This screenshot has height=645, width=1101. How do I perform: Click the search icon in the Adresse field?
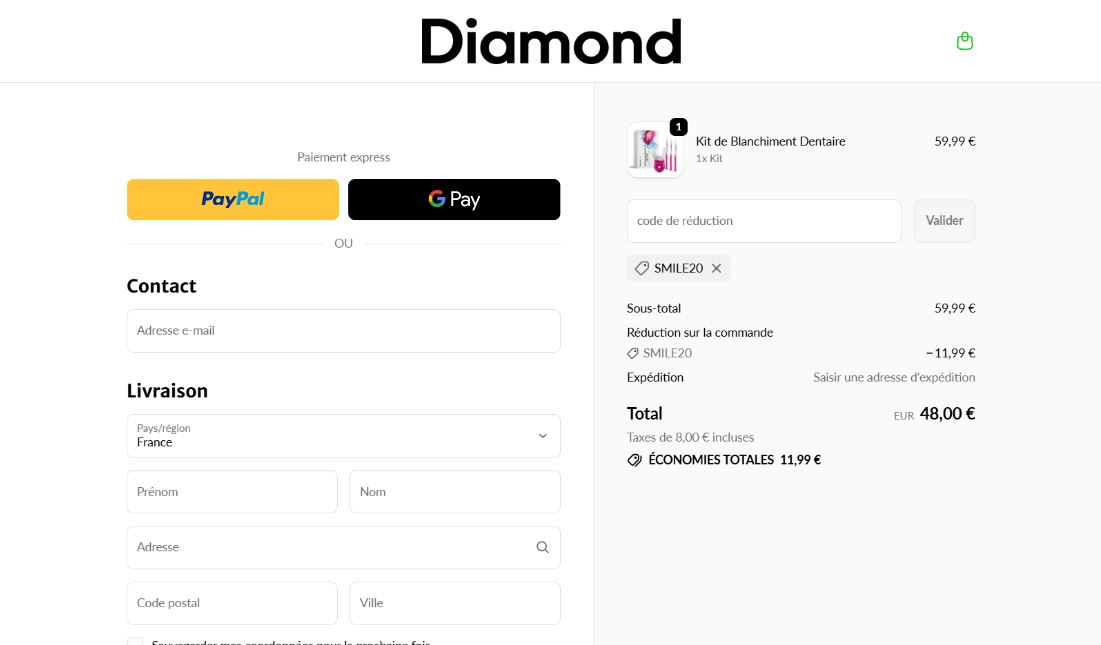[x=542, y=547]
